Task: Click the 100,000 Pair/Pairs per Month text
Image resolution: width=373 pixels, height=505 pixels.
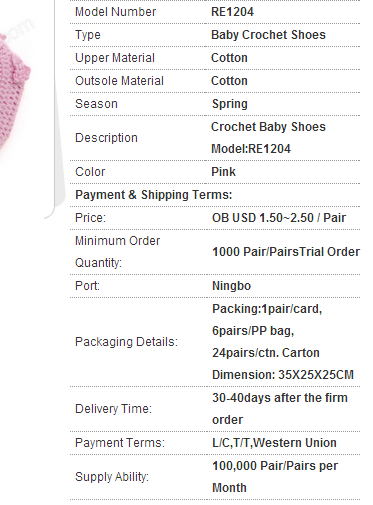Action: point(275,477)
